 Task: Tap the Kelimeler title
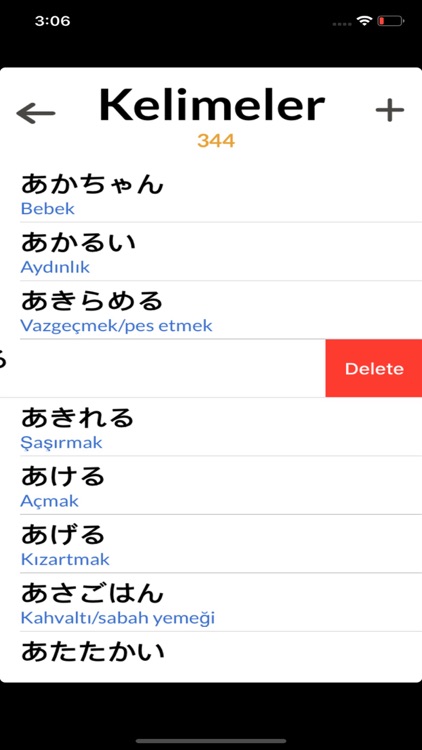[212, 105]
